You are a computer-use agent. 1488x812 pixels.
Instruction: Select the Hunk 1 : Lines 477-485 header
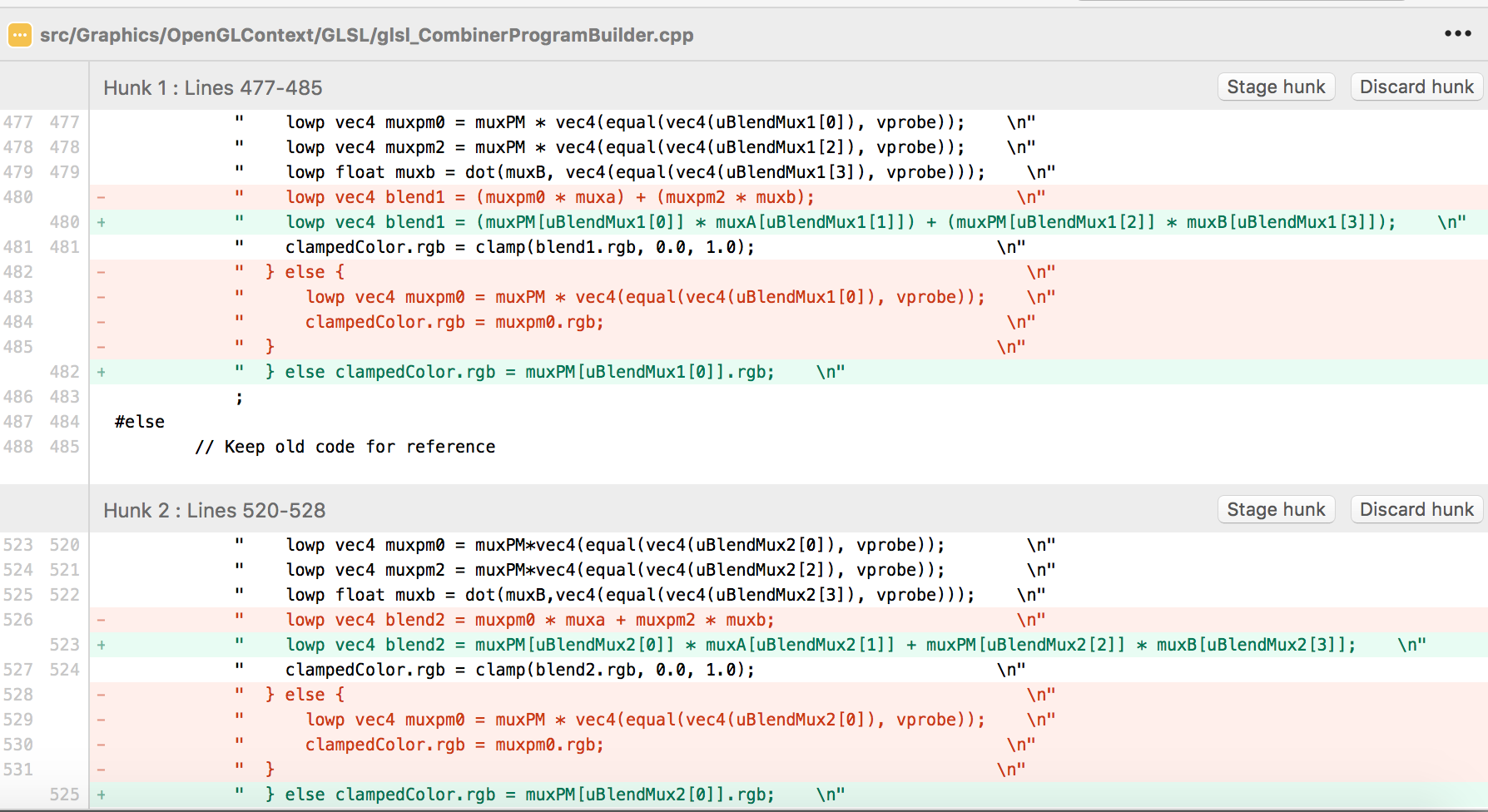tap(213, 88)
